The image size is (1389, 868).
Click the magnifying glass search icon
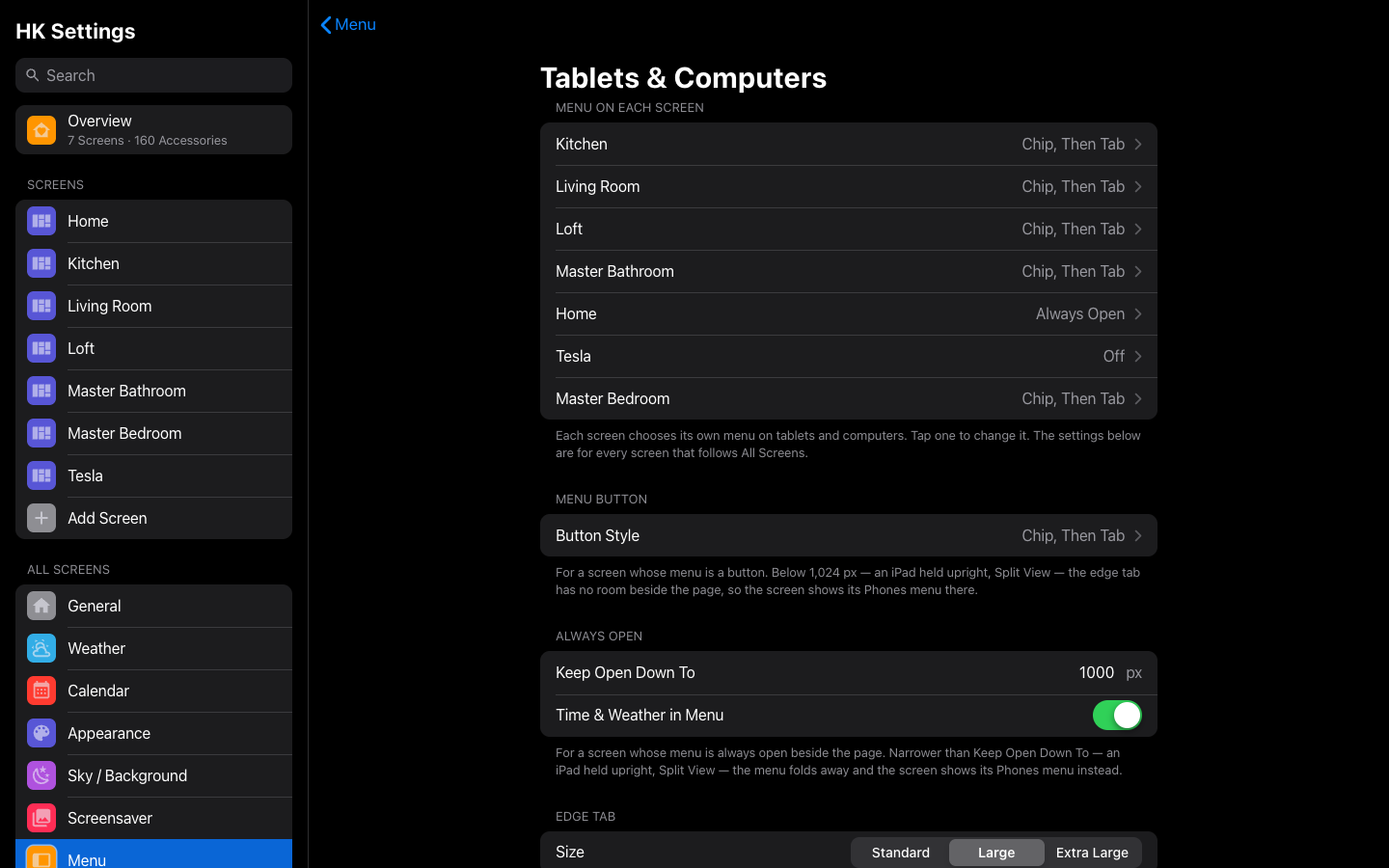point(33,75)
